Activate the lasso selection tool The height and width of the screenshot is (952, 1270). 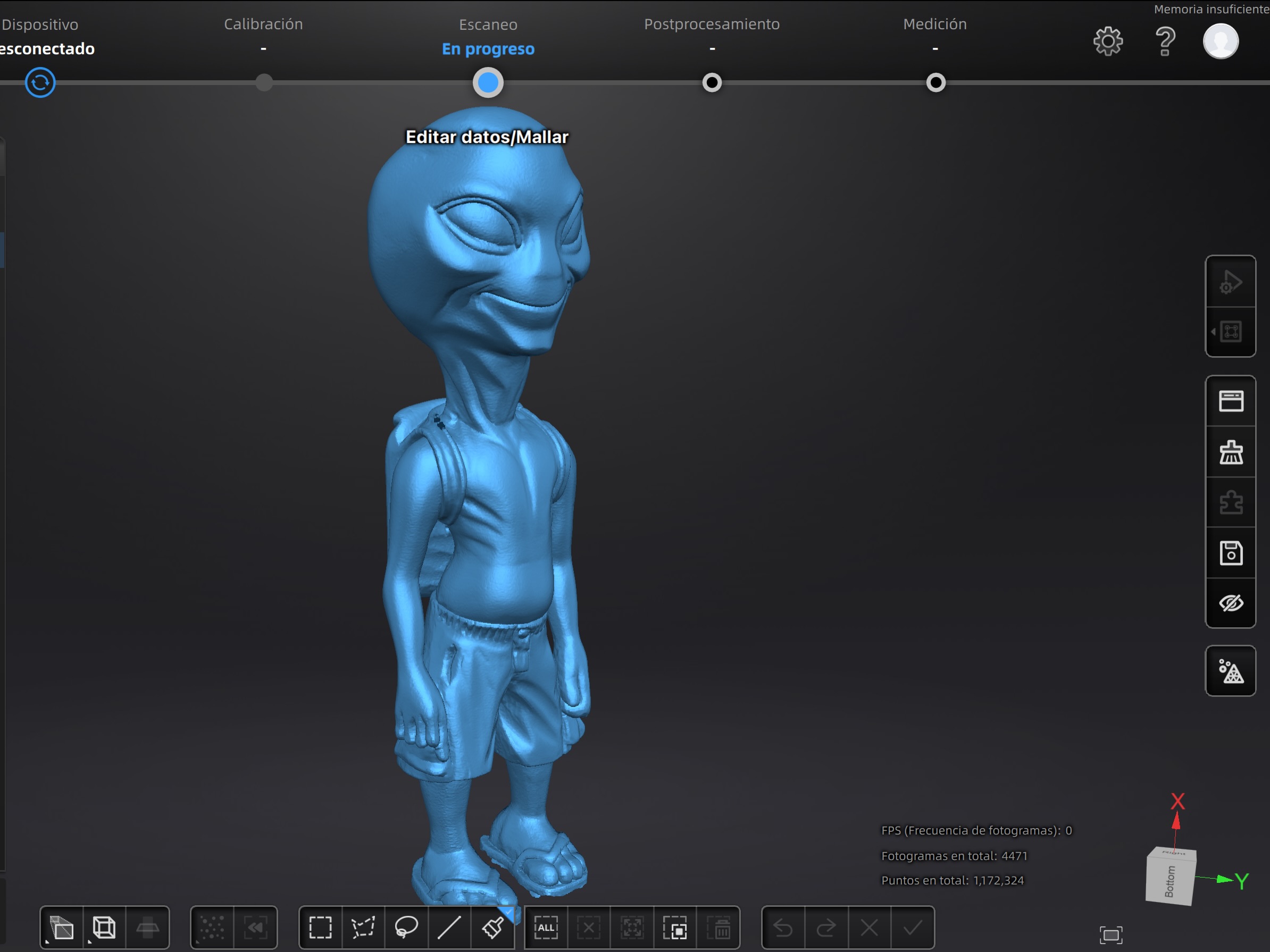[407, 928]
